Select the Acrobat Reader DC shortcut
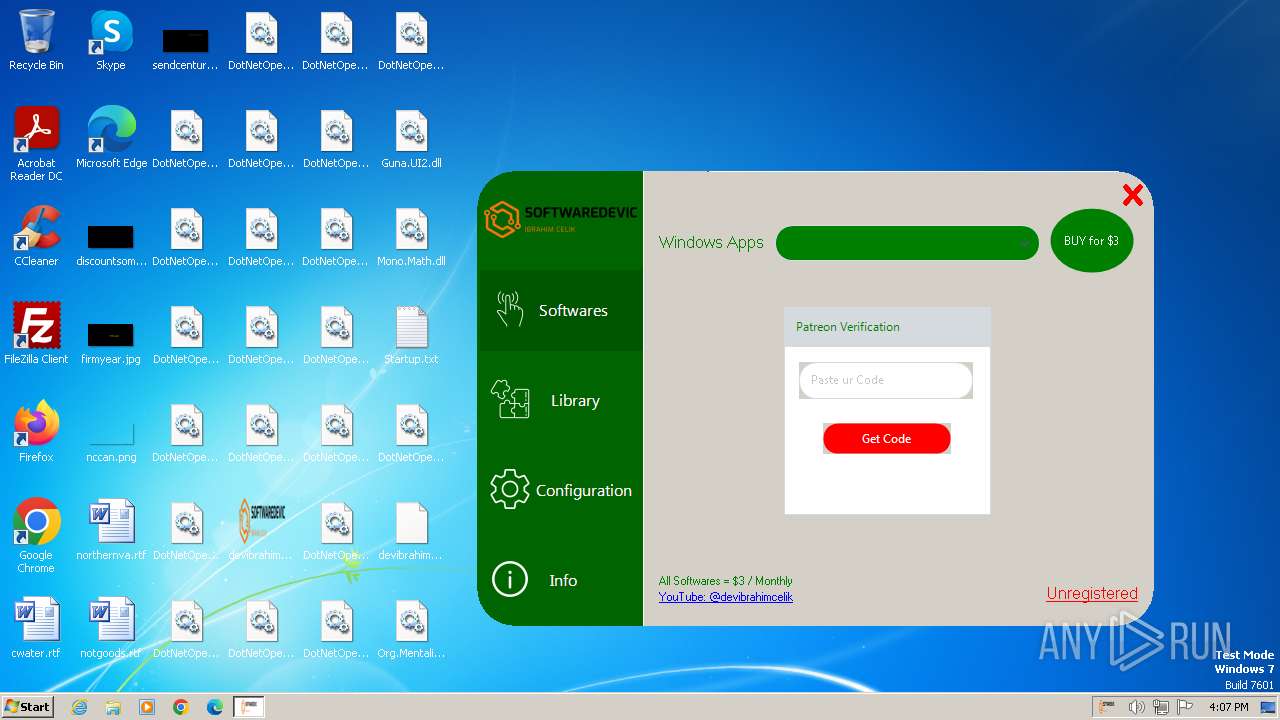Viewport: 1280px width, 720px height. (36, 144)
